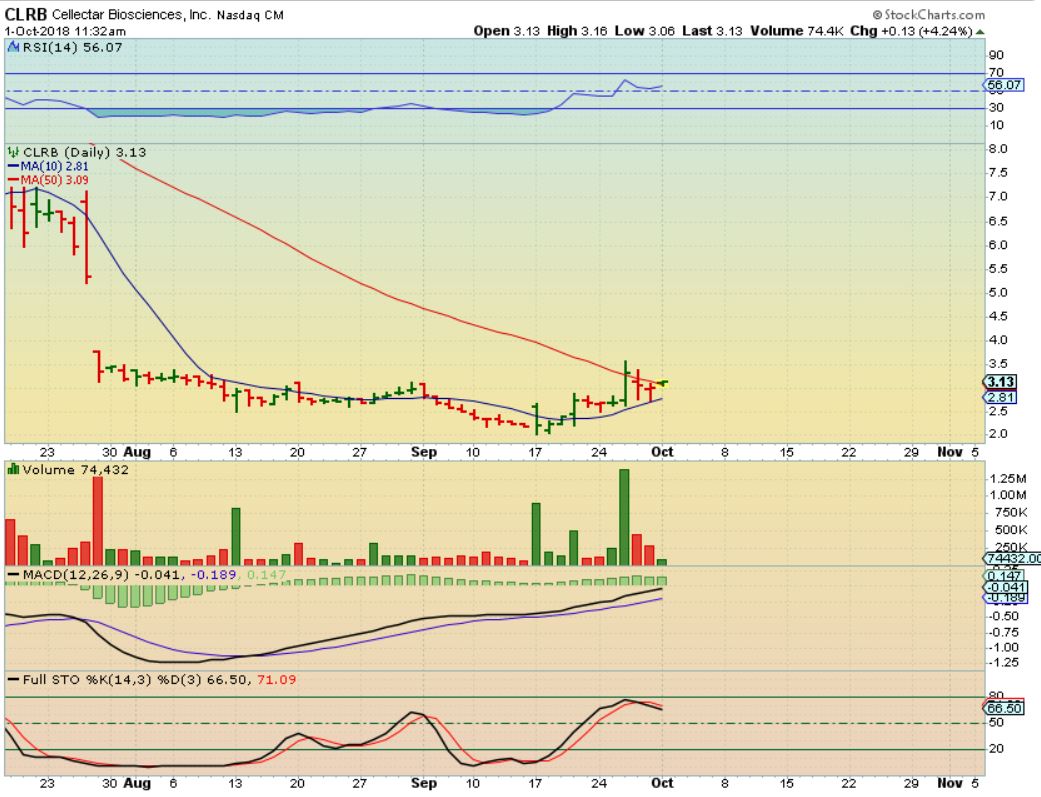Click the Open 3.13 value in header
Screen dimensions: 1041x797
507,31
